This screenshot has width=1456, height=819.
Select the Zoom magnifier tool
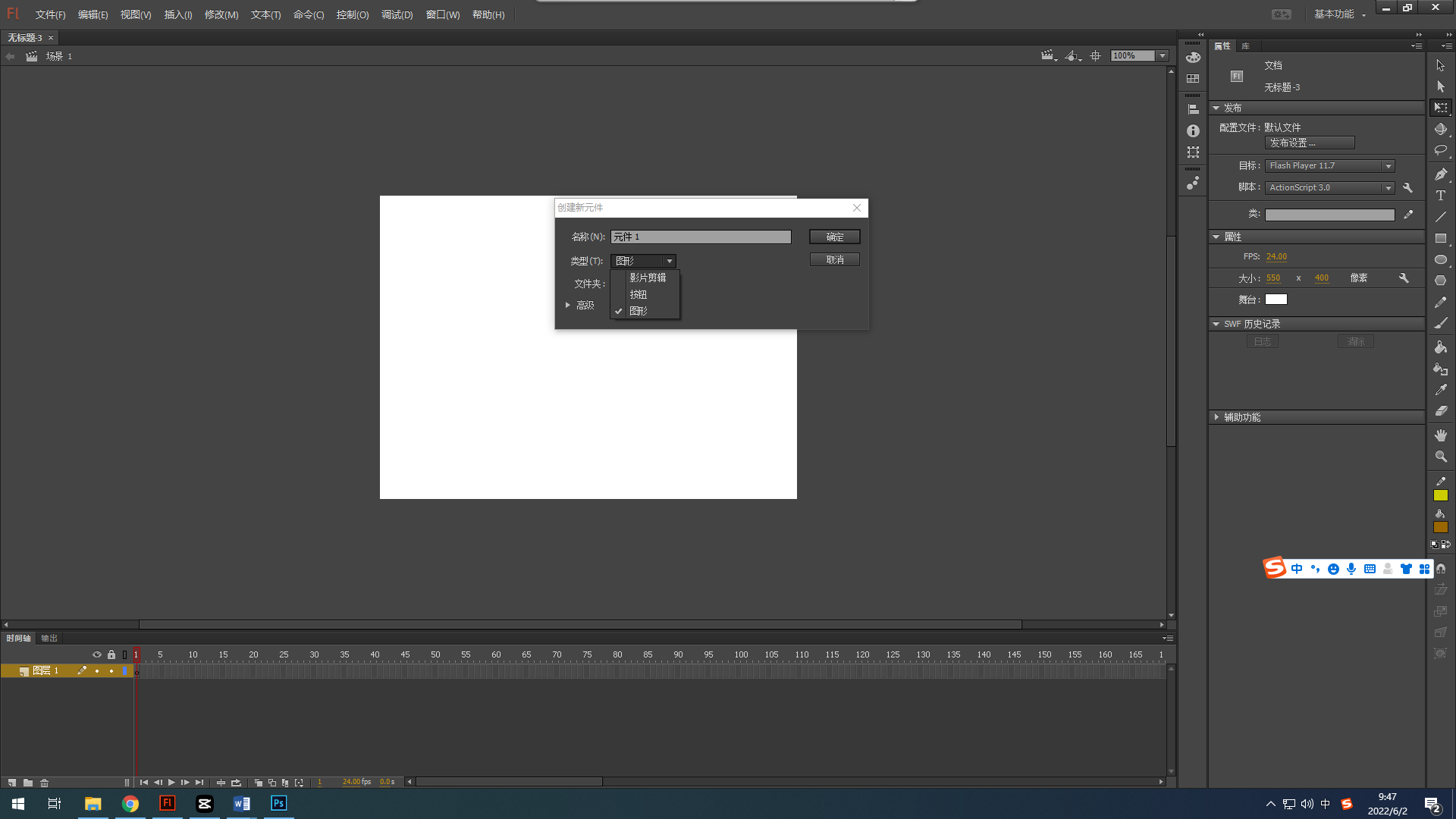(x=1441, y=457)
